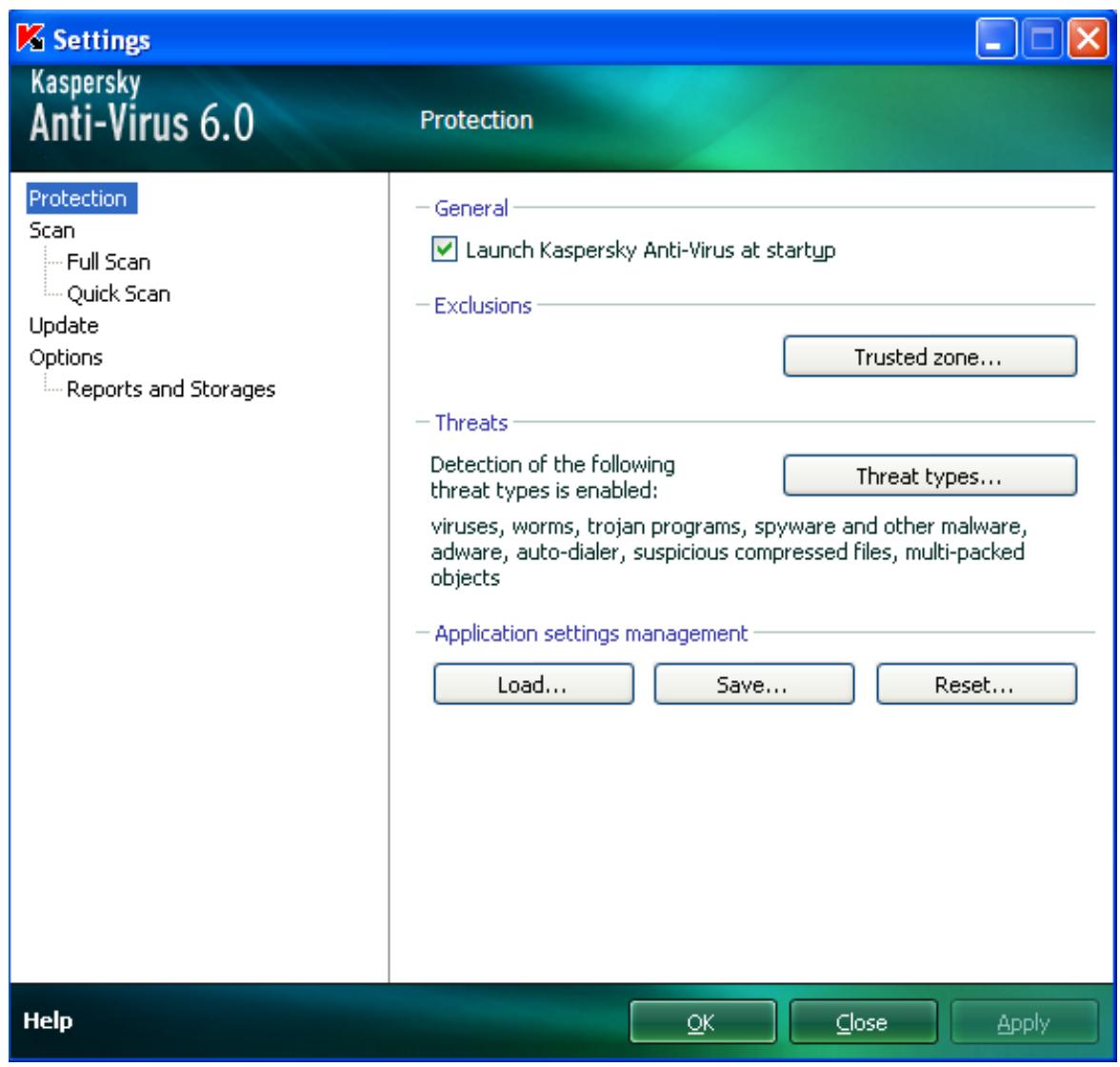Maximize the Settings window
Screen dimensions: 1120x1067
pos(1042,38)
